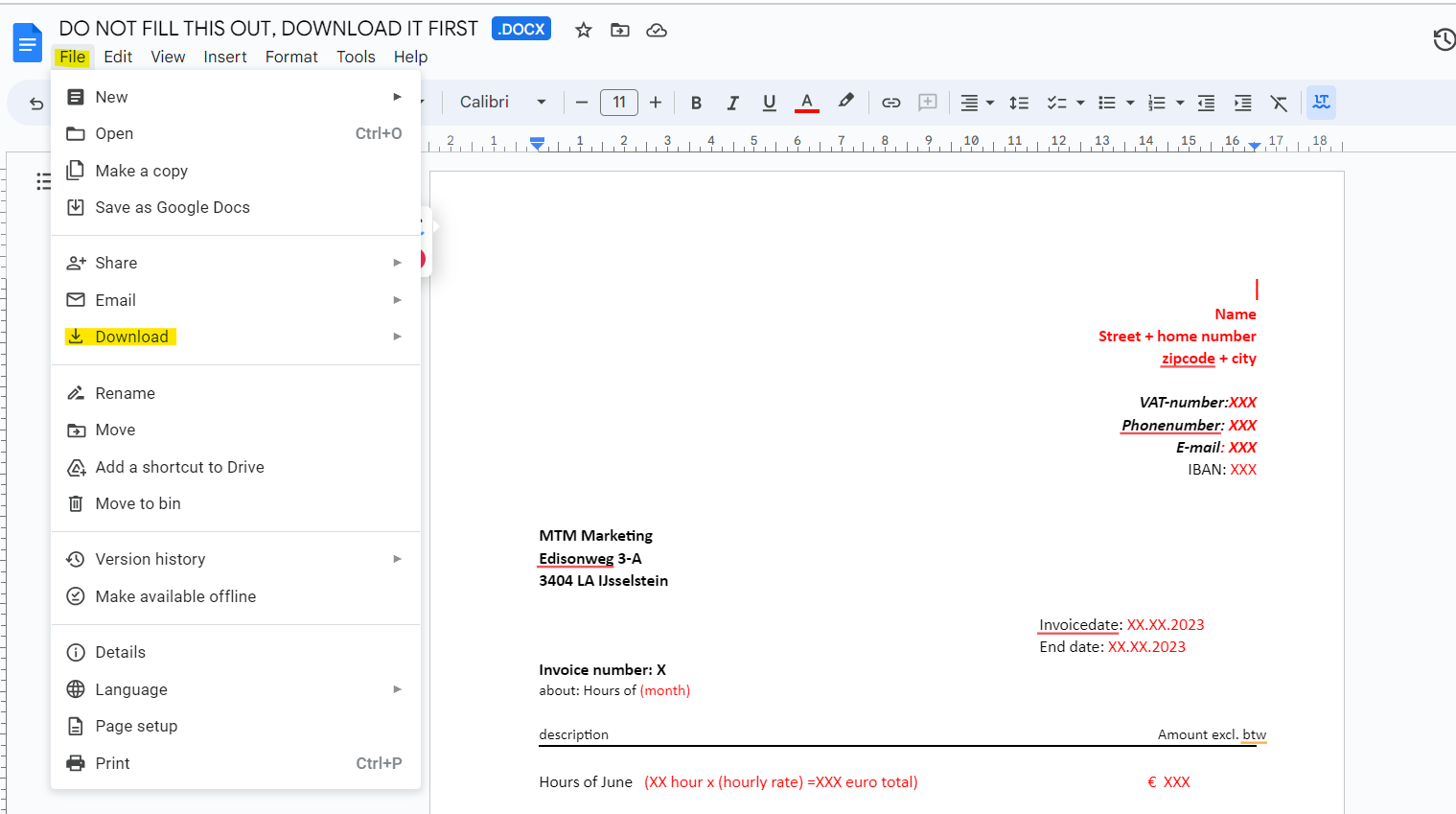1456x814 pixels.
Task: Click the move-to-folder icon beside the title
Action: click(620, 30)
